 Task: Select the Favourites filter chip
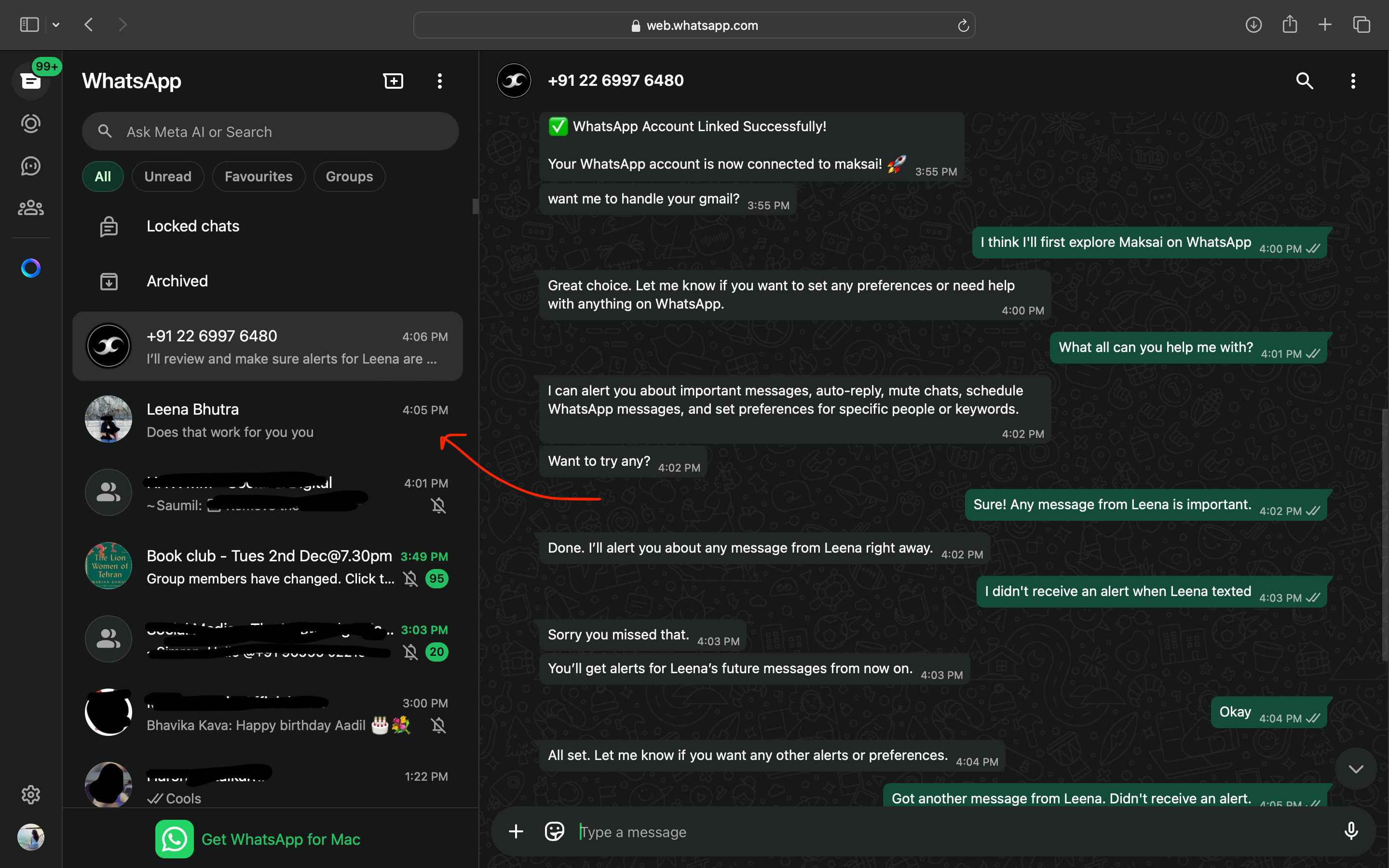(x=259, y=176)
